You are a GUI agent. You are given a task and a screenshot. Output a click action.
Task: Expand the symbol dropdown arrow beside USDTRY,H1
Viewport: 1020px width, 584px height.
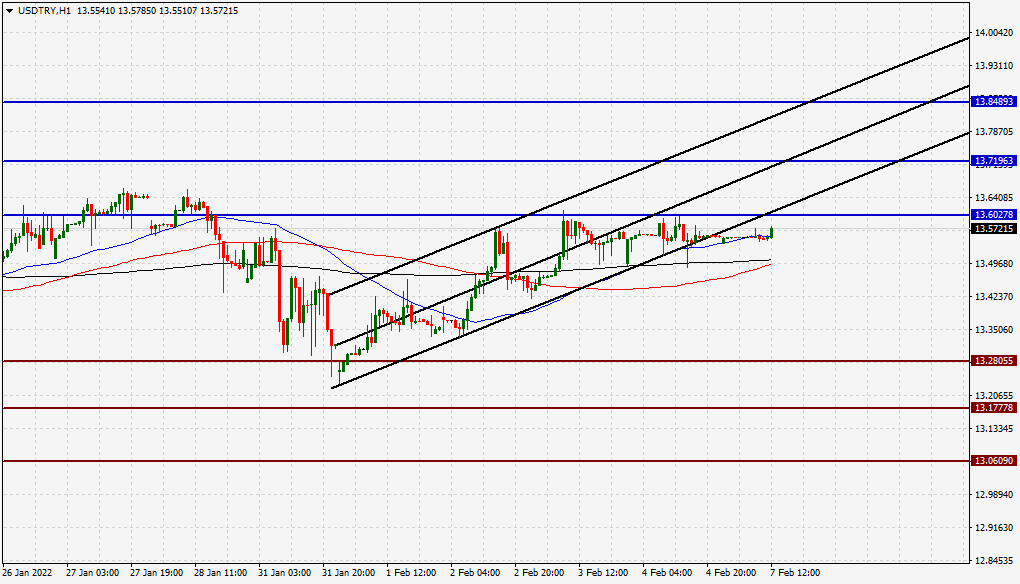[x=8, y=13]
